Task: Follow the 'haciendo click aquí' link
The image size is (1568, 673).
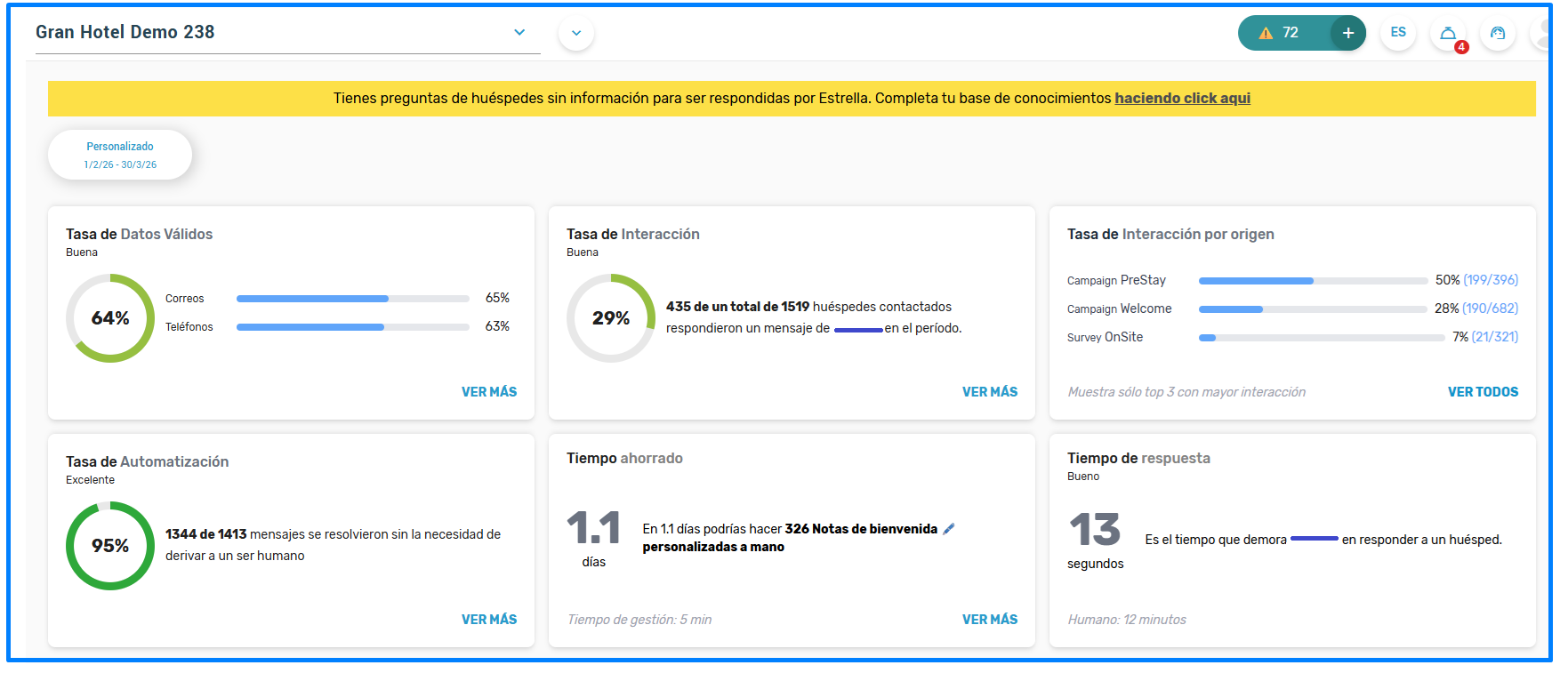Action: pyautogui.click(x=1182, y=99)
